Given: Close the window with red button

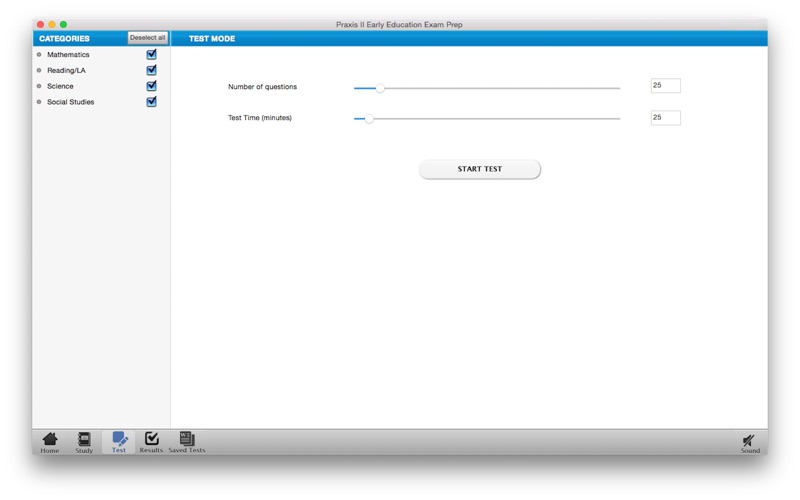Looking at the screenshot, I should pos(40,24).
